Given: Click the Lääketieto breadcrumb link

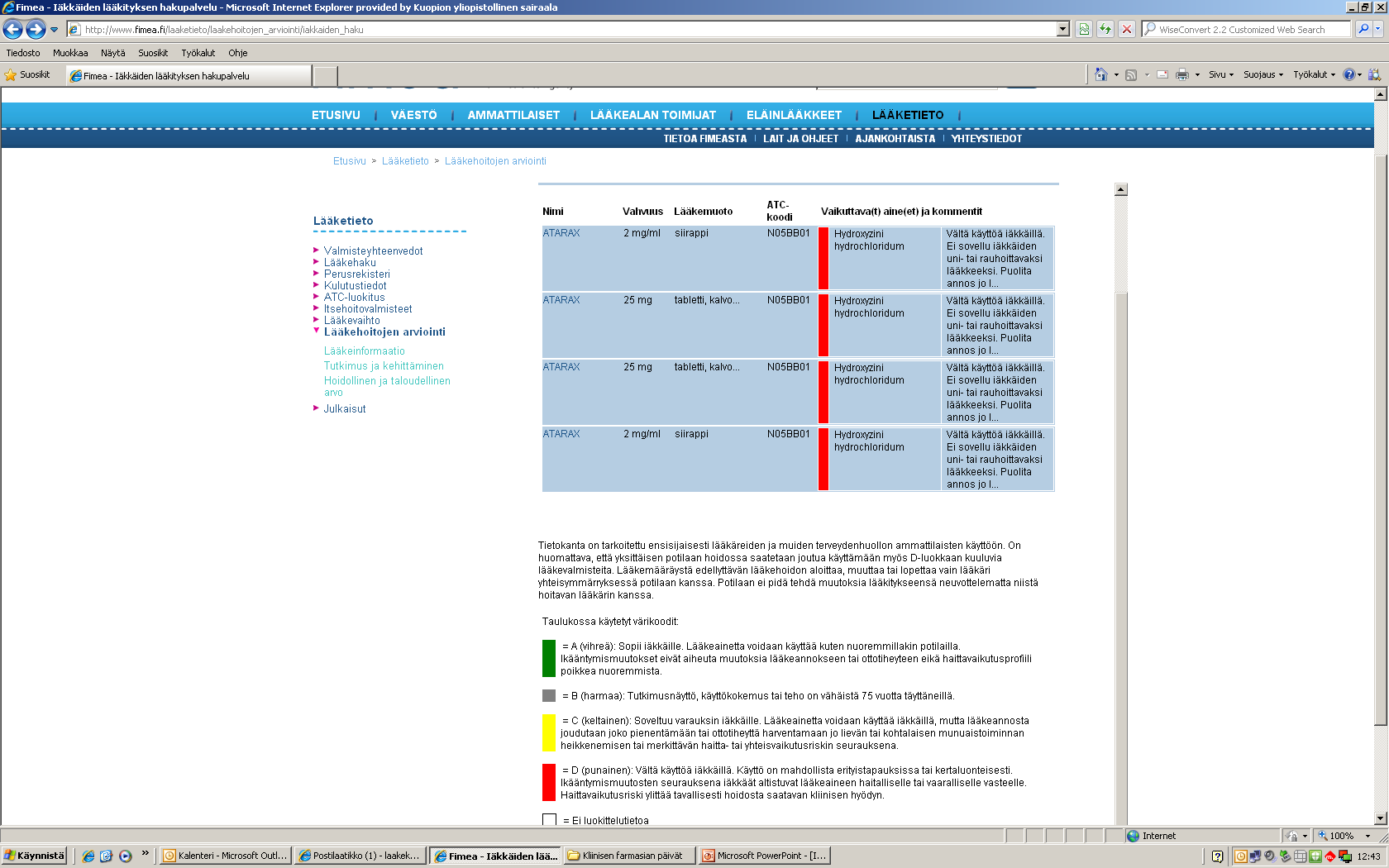Looking at the screenshot, I should [x=405, y=161].
